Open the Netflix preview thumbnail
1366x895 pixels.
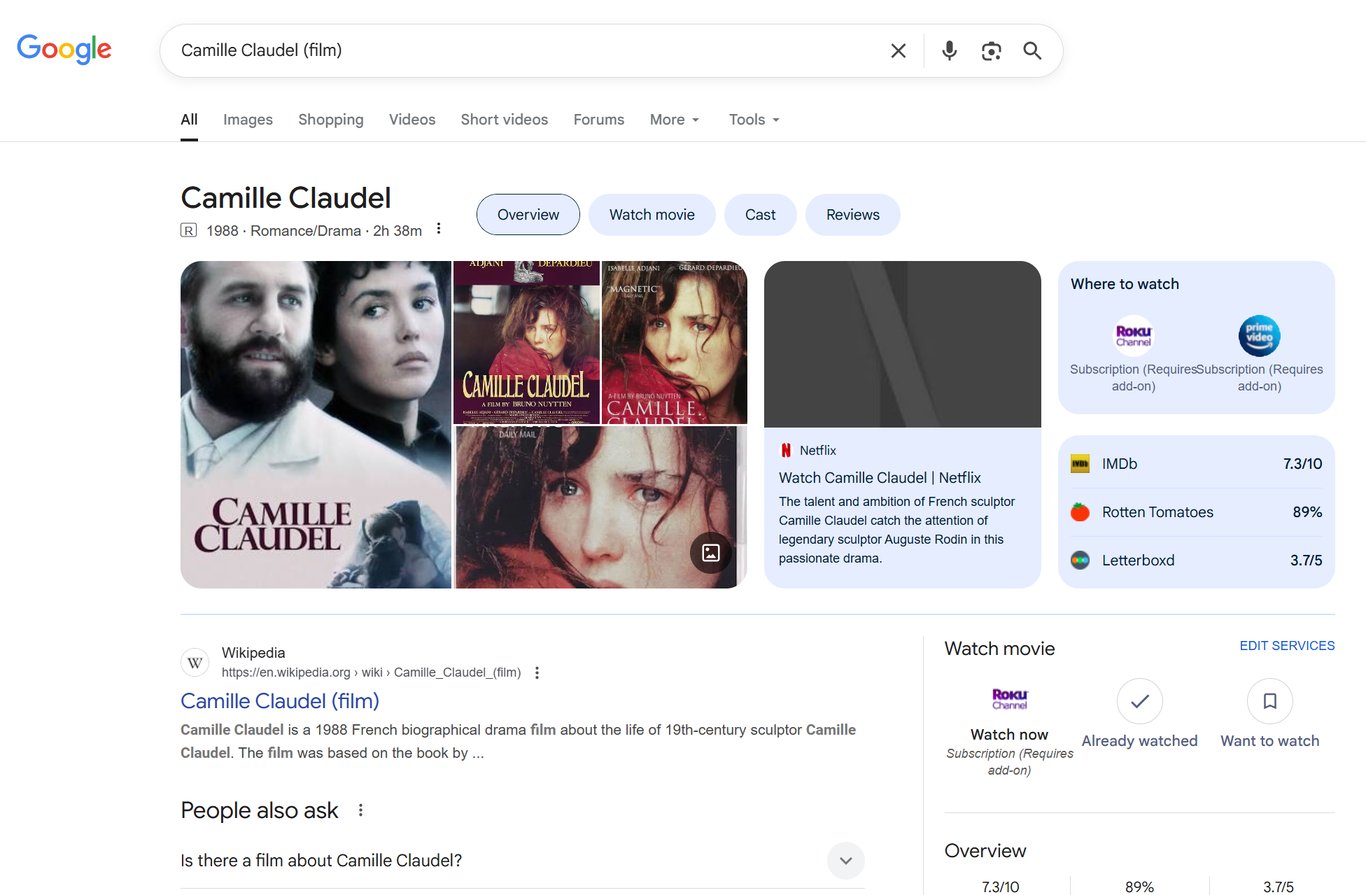point(902,344)
